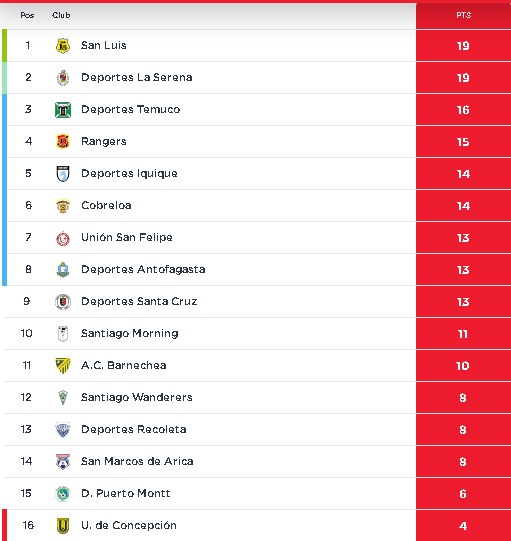Click the PTS column header
Screen dimensions: 511x541
pos(463,16)
